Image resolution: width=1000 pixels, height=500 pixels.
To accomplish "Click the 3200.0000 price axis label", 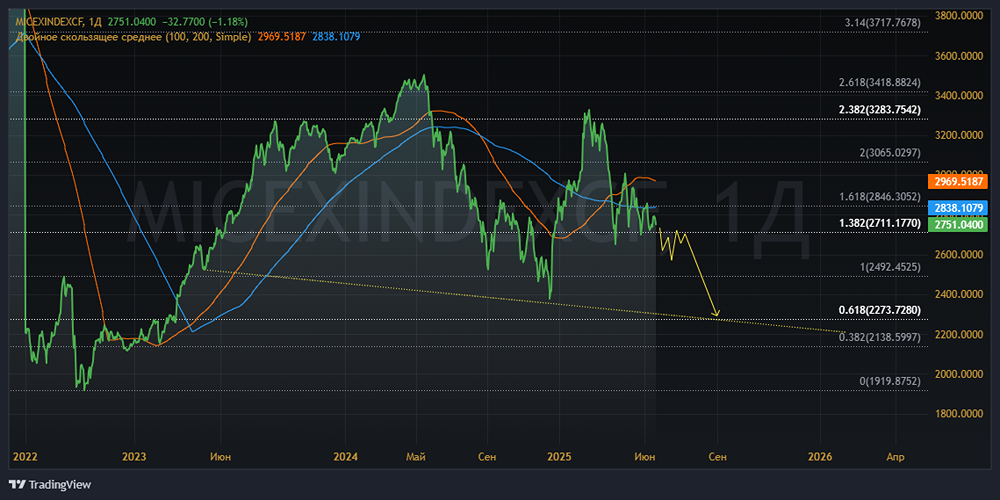I will pyautogui.click(x=958, y=135).
